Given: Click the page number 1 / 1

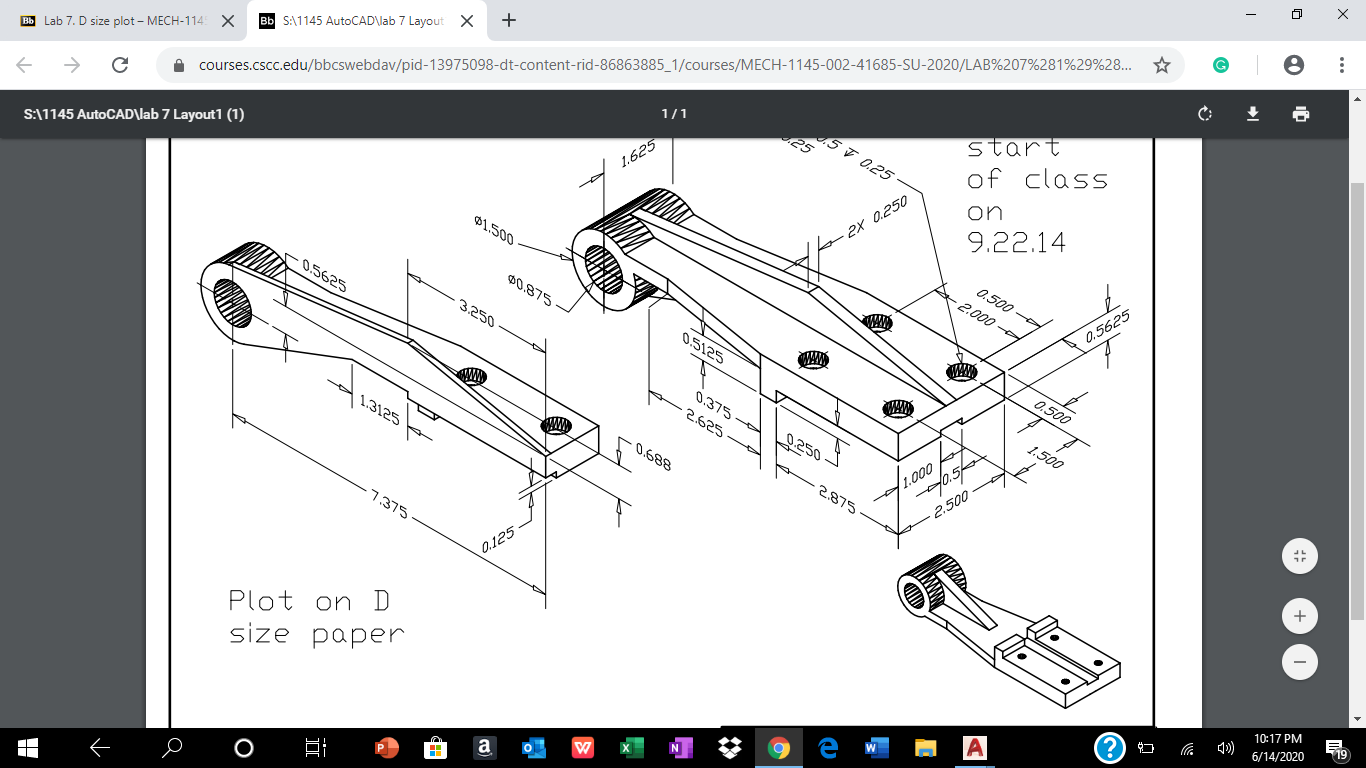Looking at the screenshot, I should [x=675, y=114].
